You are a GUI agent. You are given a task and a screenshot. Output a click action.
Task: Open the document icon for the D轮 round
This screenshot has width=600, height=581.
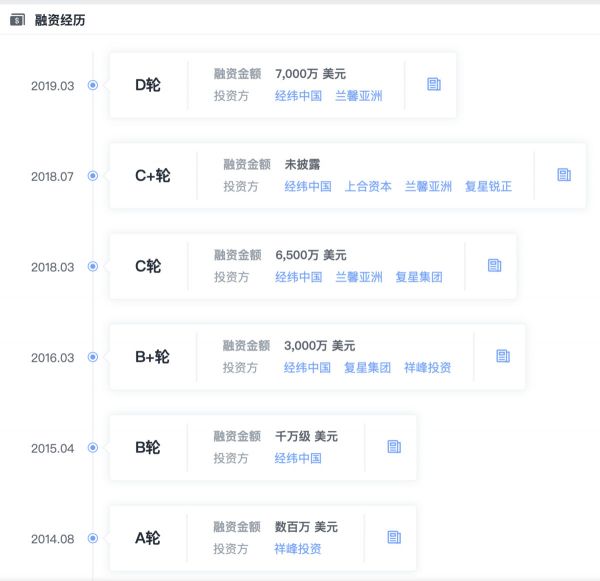coord(433,85)
